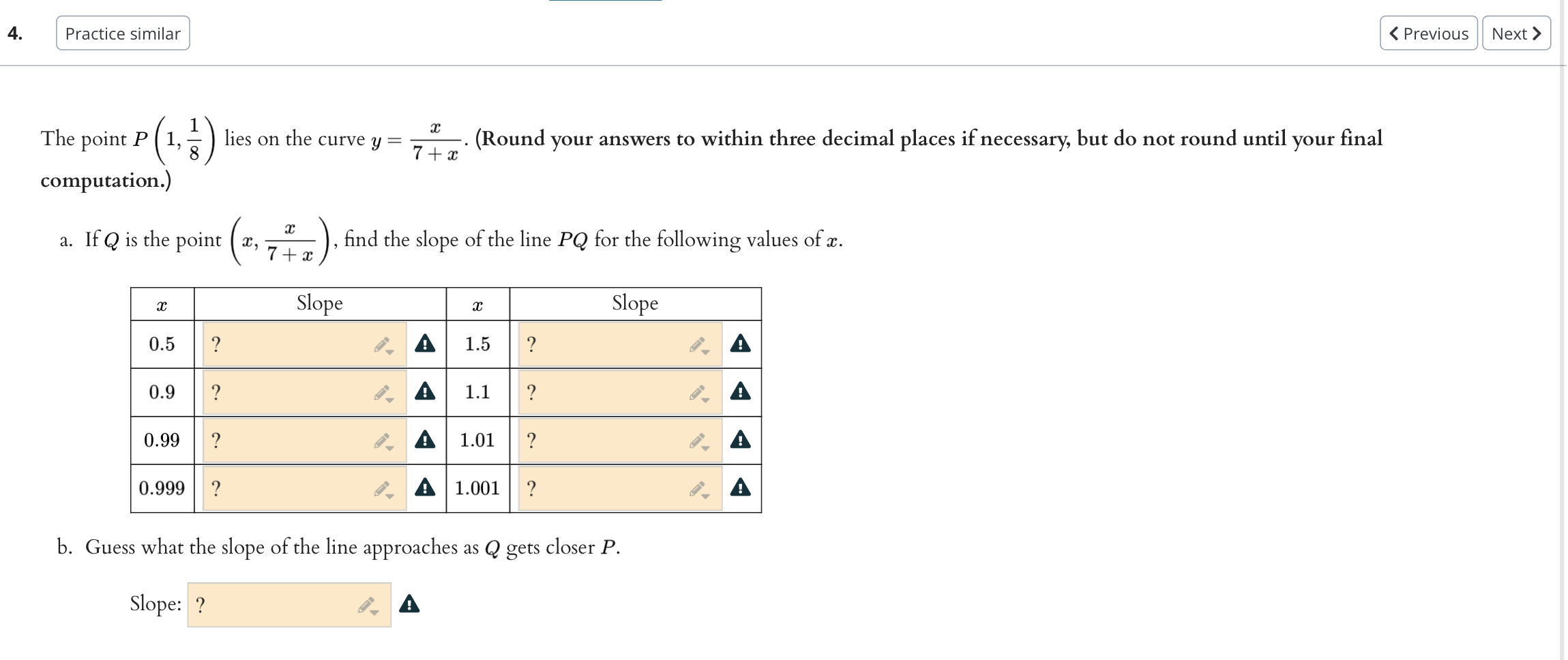The image size is (1568, 660).
Task: Click the warning triangle beside x=0.5 answer
Action: click(x=425, y=344)
